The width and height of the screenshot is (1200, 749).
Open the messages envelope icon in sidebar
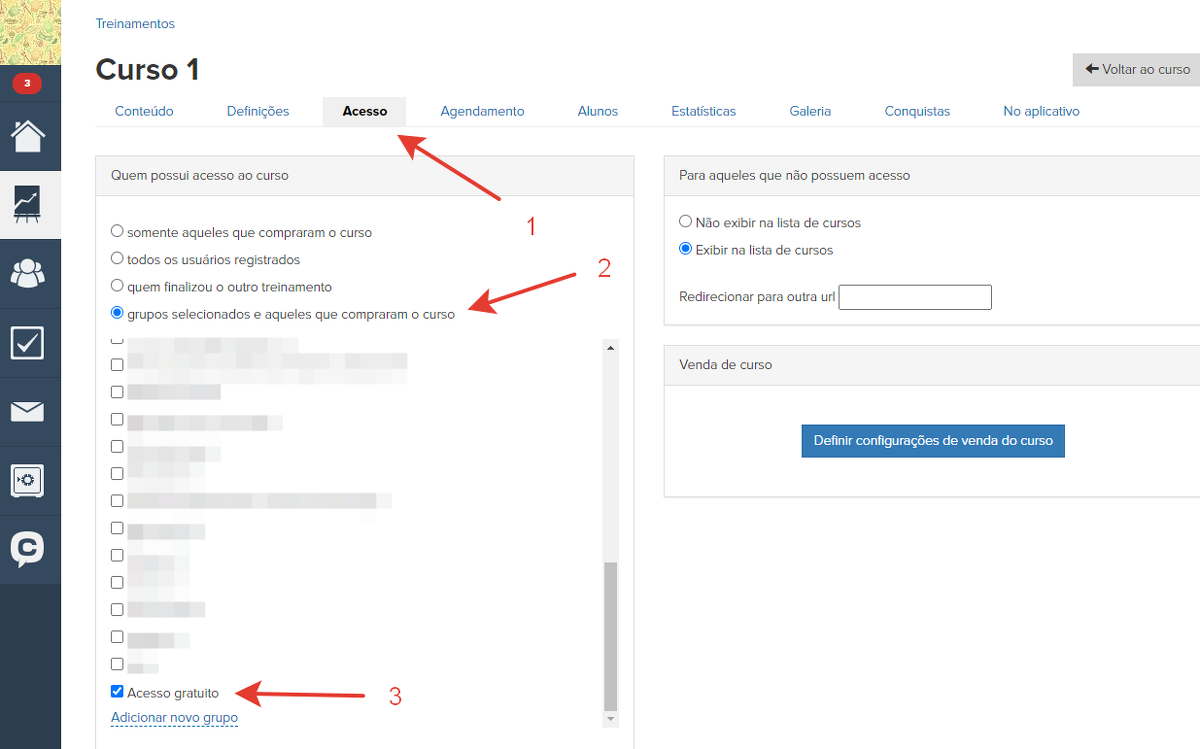[x=28, y=411]
